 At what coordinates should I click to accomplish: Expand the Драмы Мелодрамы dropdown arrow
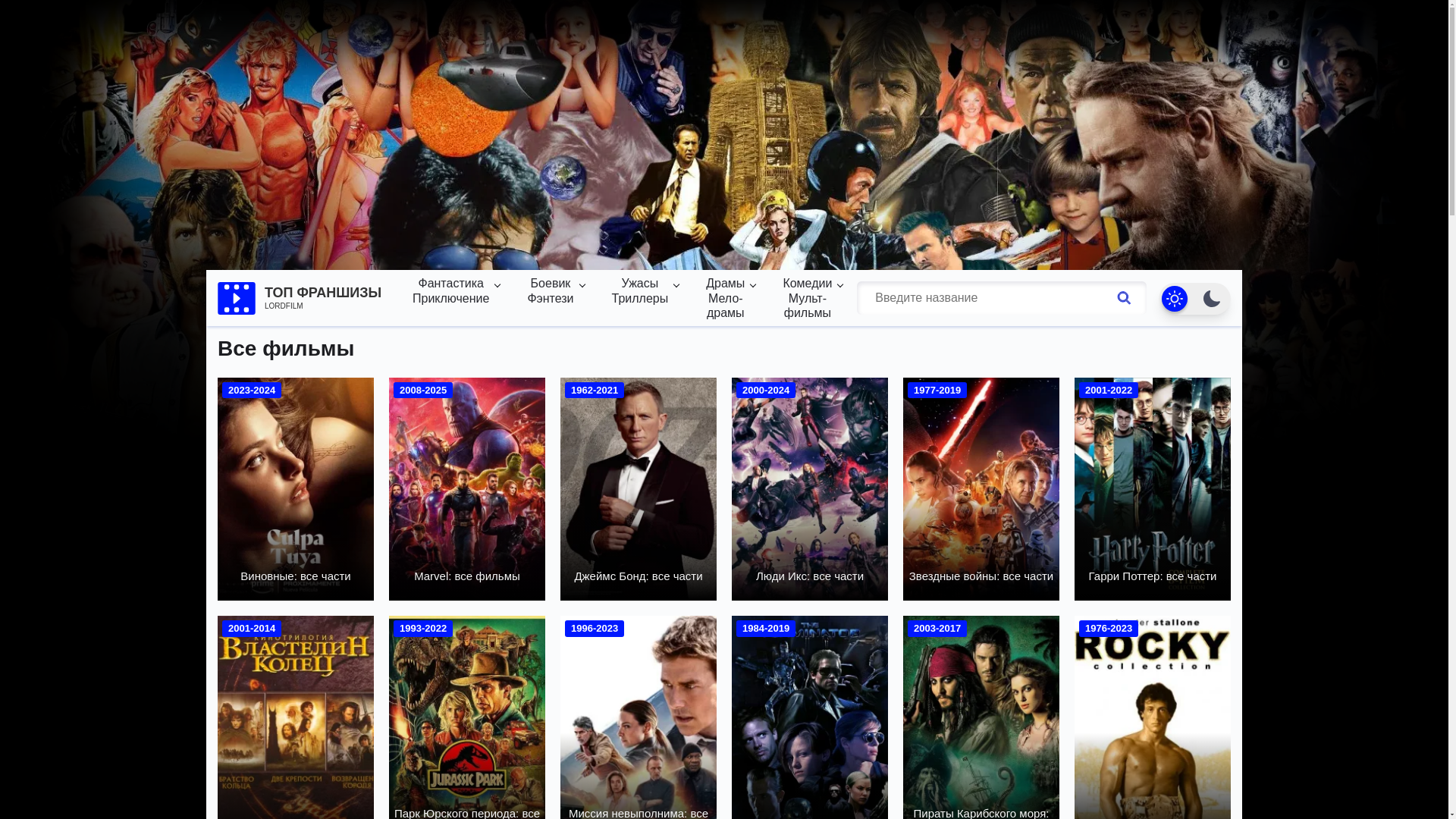click(x=753, y=286)
